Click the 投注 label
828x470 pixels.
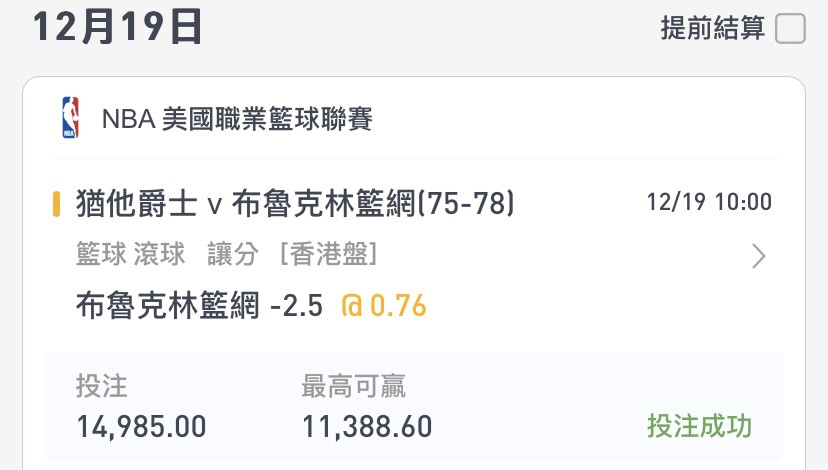[x=101, y=386]
